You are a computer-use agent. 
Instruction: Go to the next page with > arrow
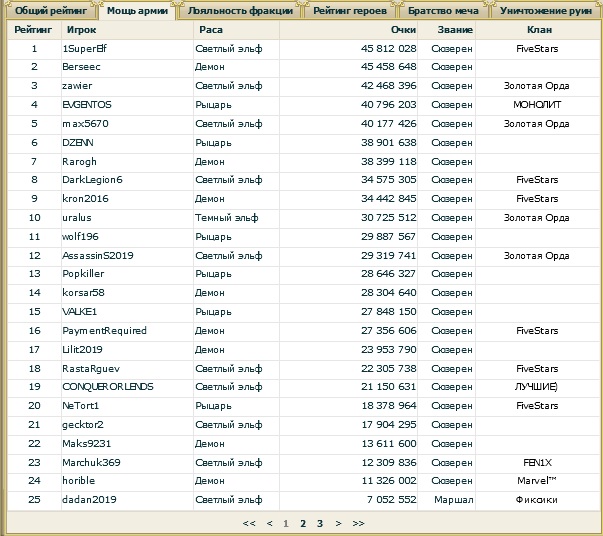pos(338,523)
